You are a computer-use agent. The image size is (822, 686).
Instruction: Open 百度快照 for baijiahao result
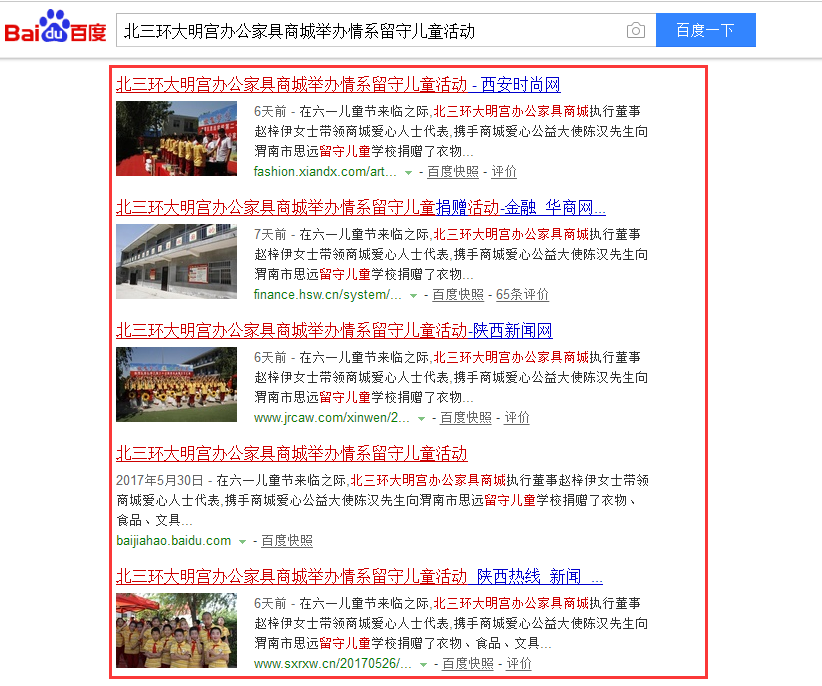[x=287, y=540]
